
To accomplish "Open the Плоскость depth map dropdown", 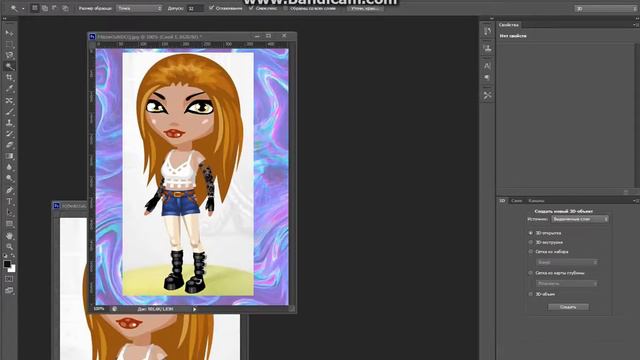I will point(567,283).
